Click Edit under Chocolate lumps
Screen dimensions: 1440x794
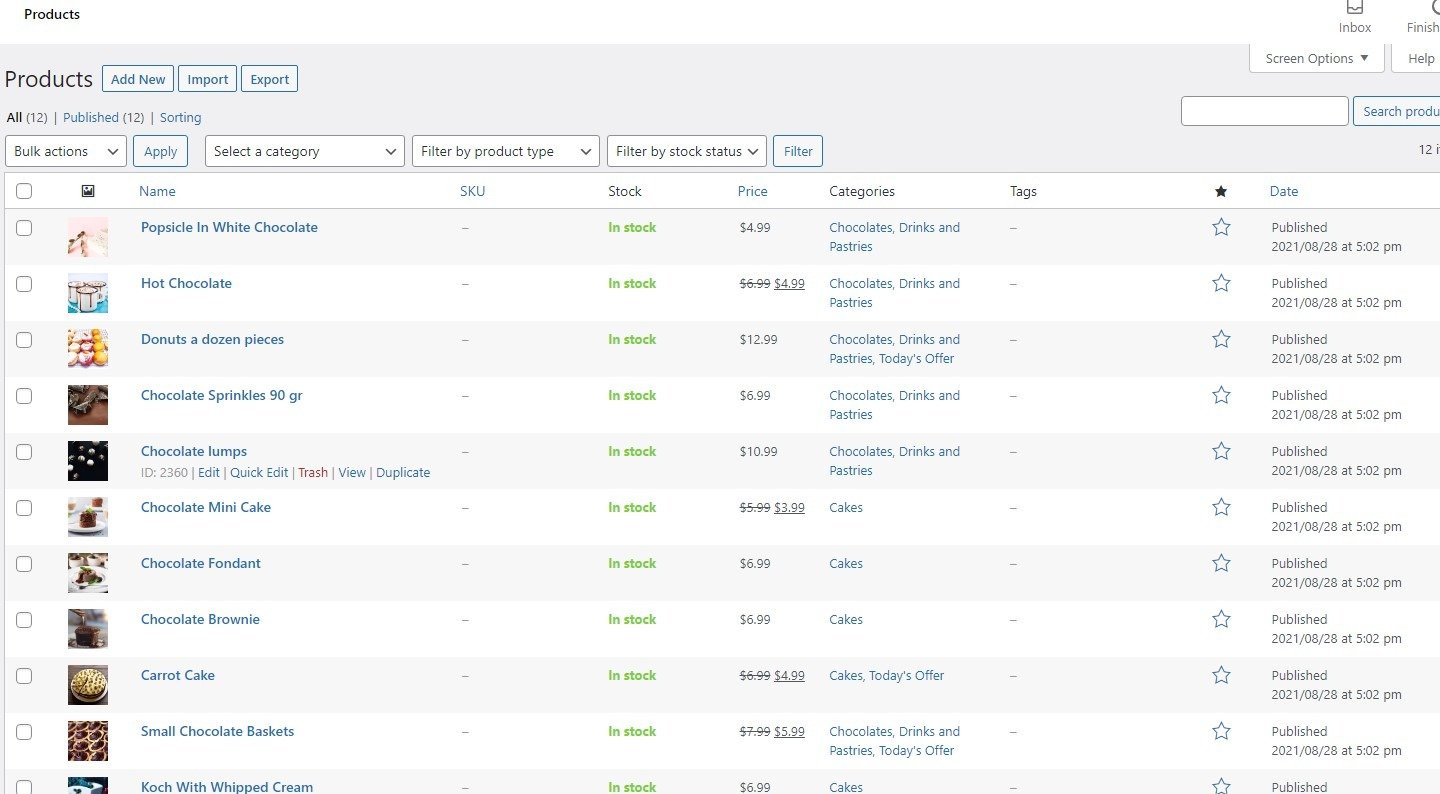click(x=209, y=473)
